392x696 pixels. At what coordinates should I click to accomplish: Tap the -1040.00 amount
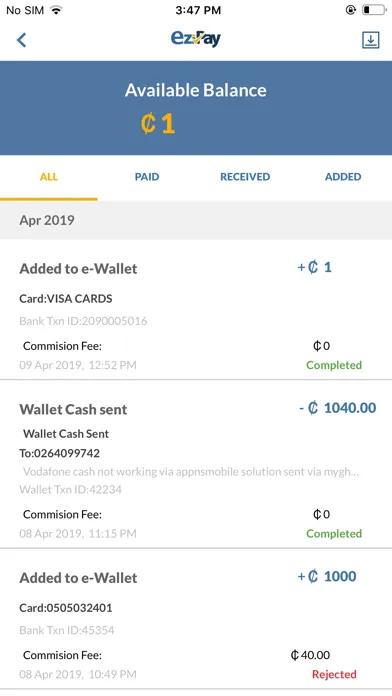coord(337,408)
